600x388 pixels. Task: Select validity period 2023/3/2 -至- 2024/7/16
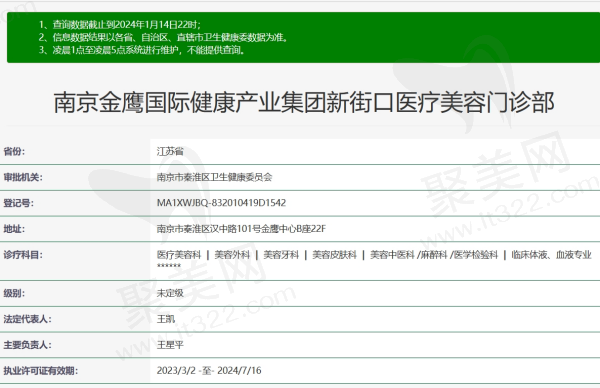pos(209,371)
